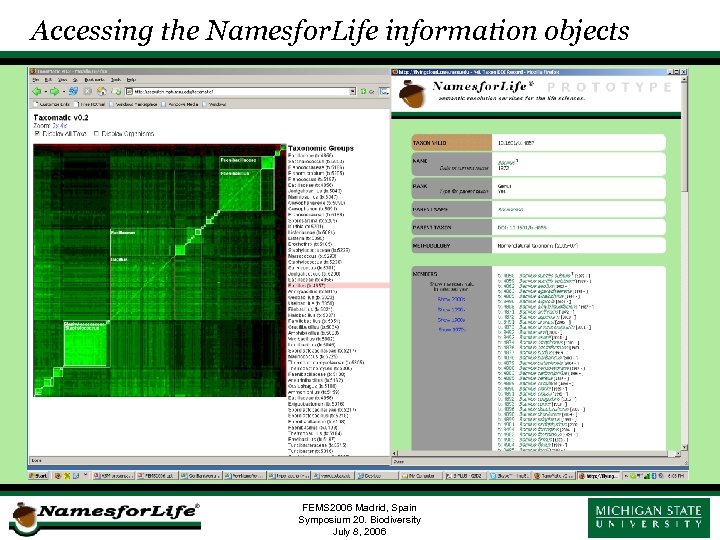Screen dimensions: 720x540
Task: Open the File menu in Taxomatic browser window
Action: [35, 79]
